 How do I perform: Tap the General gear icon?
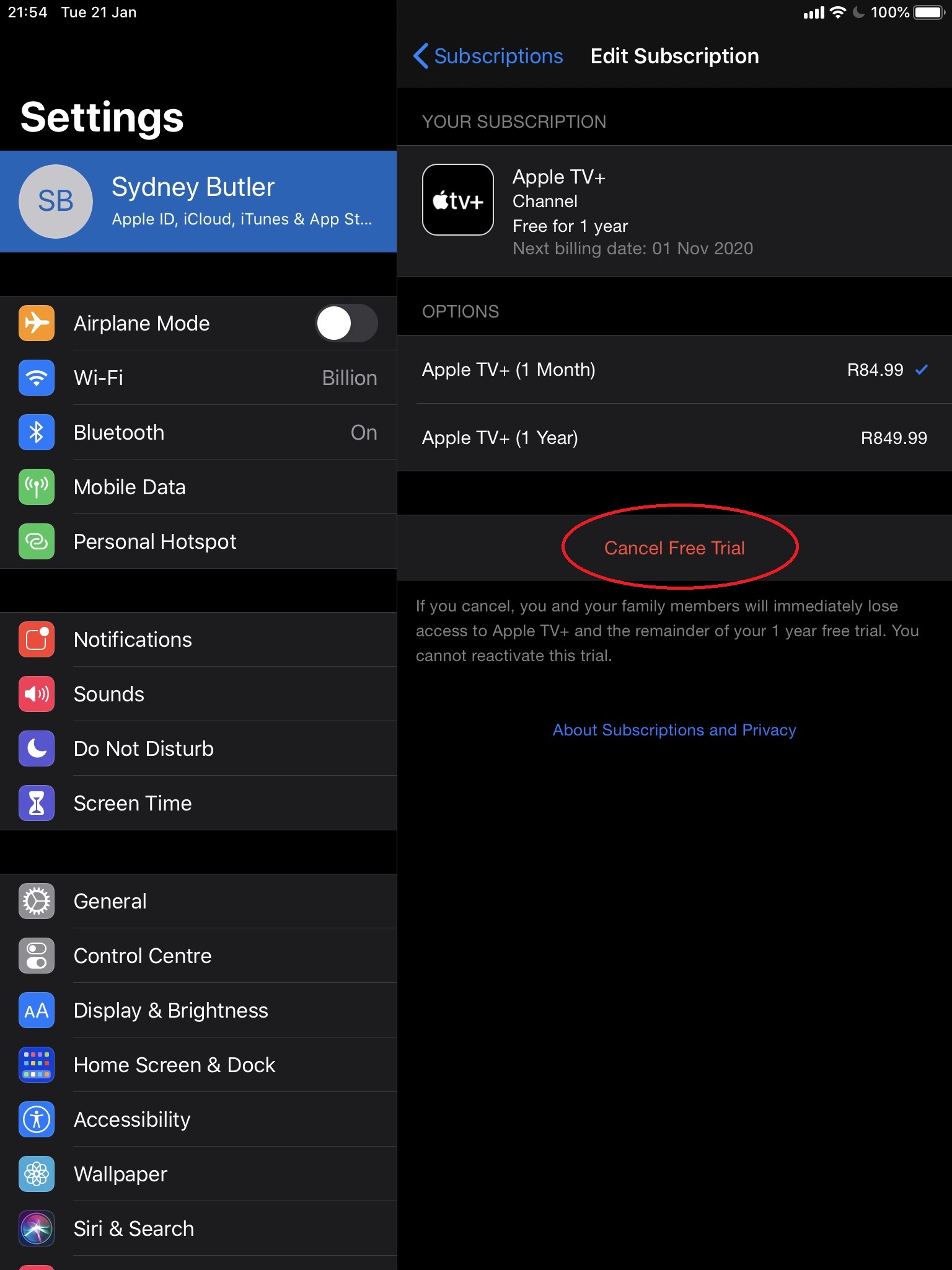click(x=37, y=901)
